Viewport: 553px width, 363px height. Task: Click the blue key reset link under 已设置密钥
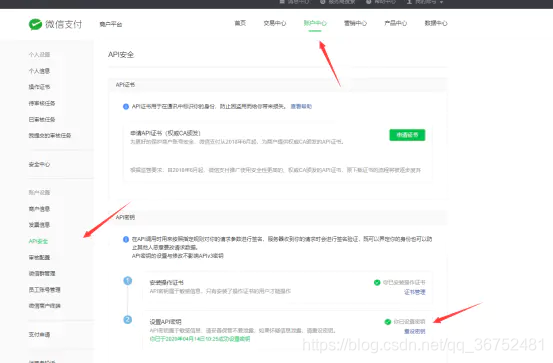(414, 332)
